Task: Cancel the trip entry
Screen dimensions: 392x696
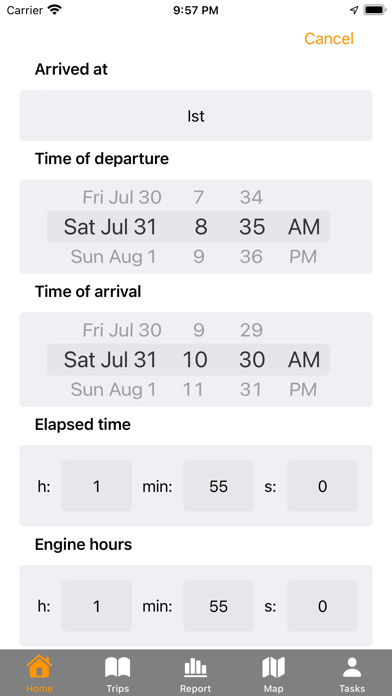Action: [329, 39]
